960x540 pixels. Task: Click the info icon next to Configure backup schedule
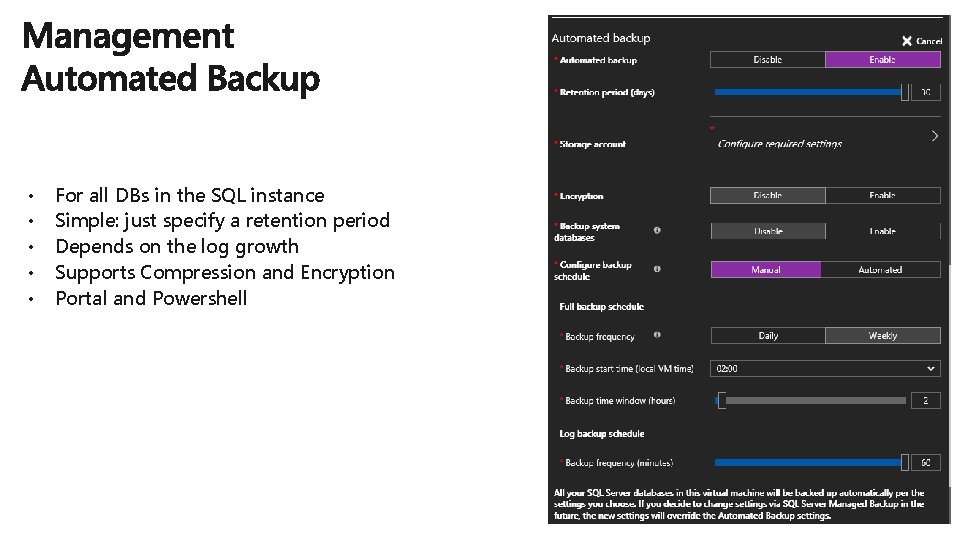(657, 268)
